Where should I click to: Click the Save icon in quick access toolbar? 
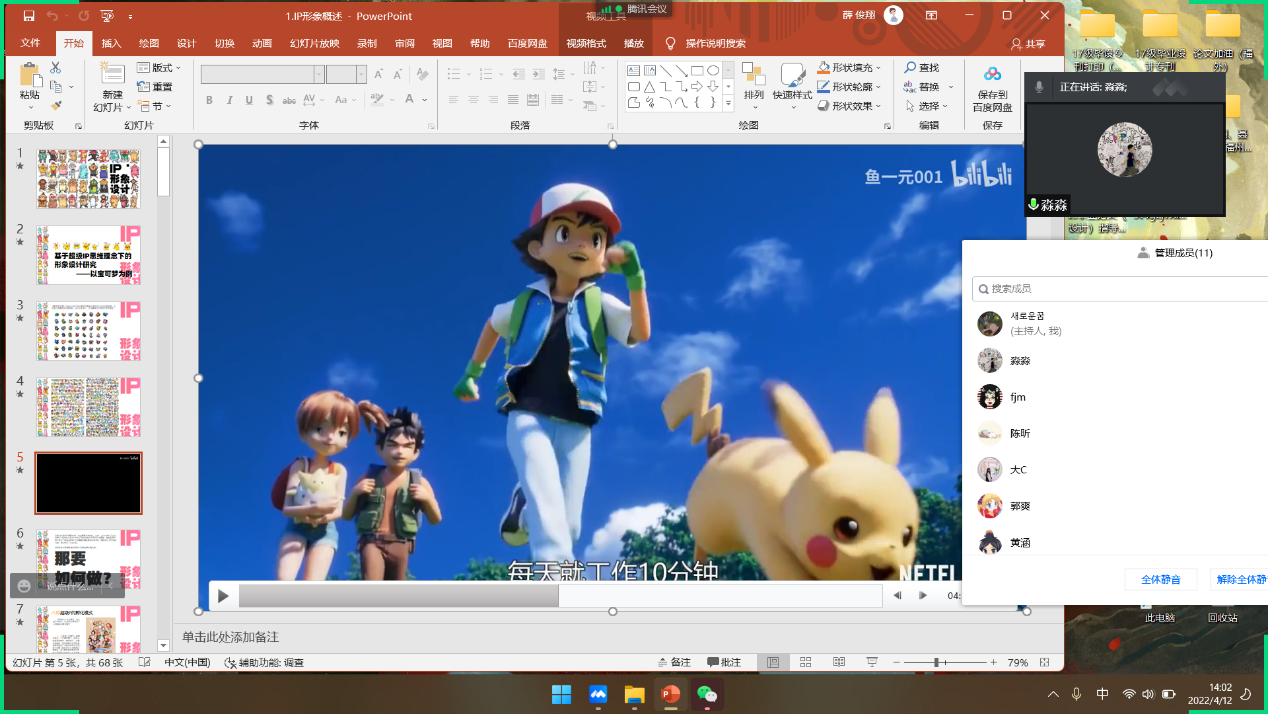pyautogui.click(x=28, y=16)
